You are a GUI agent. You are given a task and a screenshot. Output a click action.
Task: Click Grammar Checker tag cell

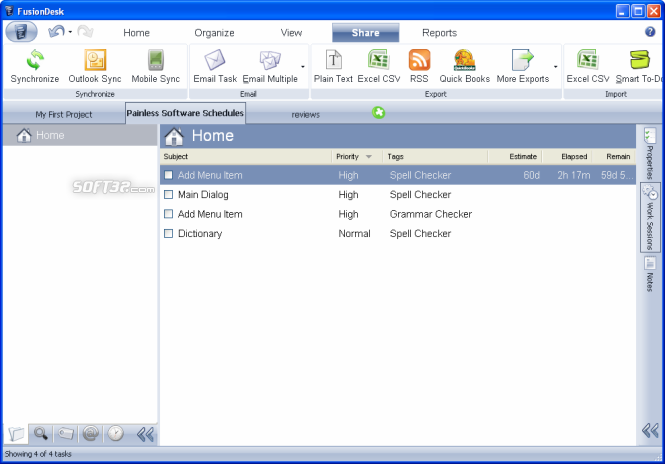(430, 214)
